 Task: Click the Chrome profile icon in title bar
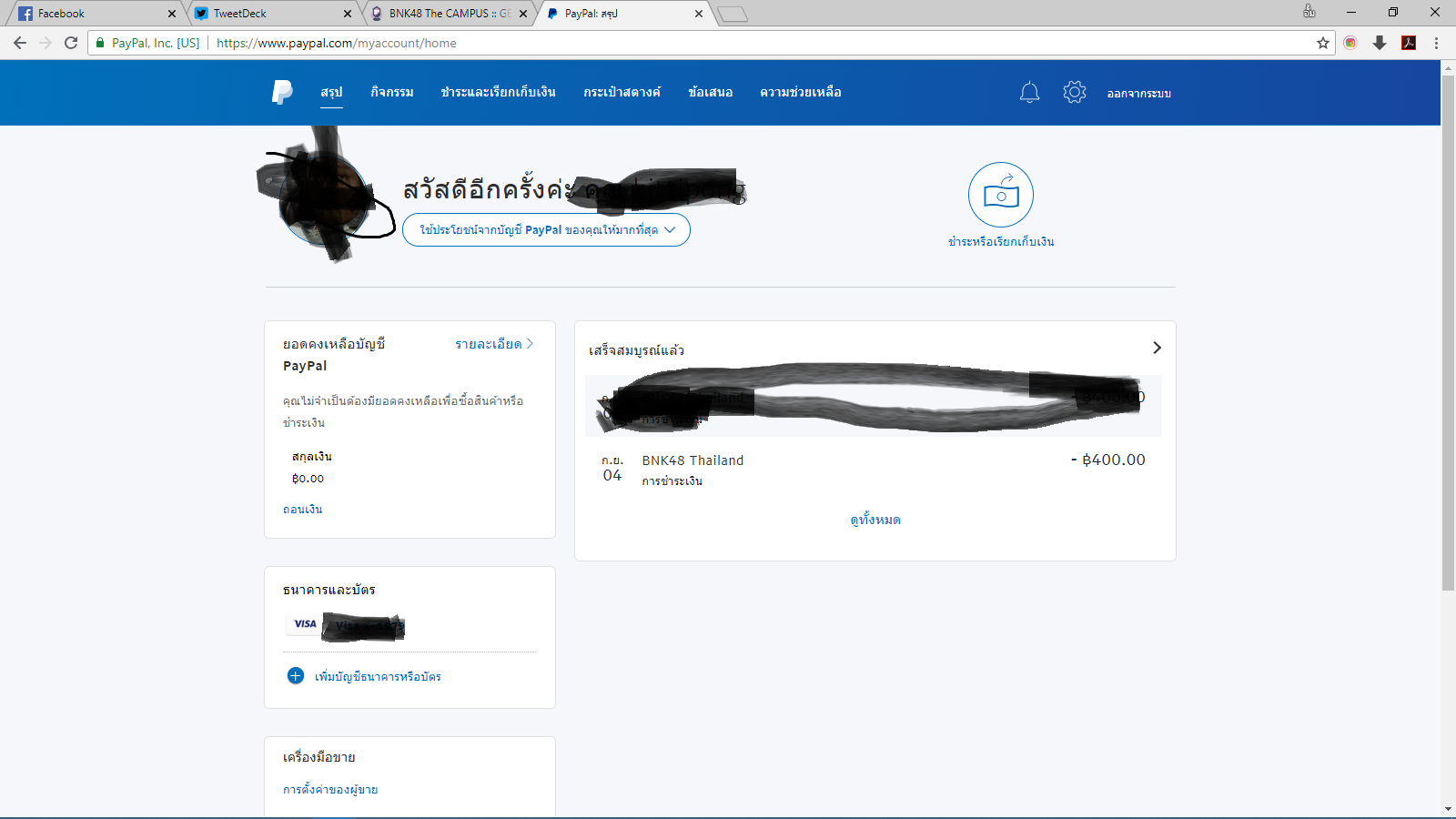point(1309,12)
